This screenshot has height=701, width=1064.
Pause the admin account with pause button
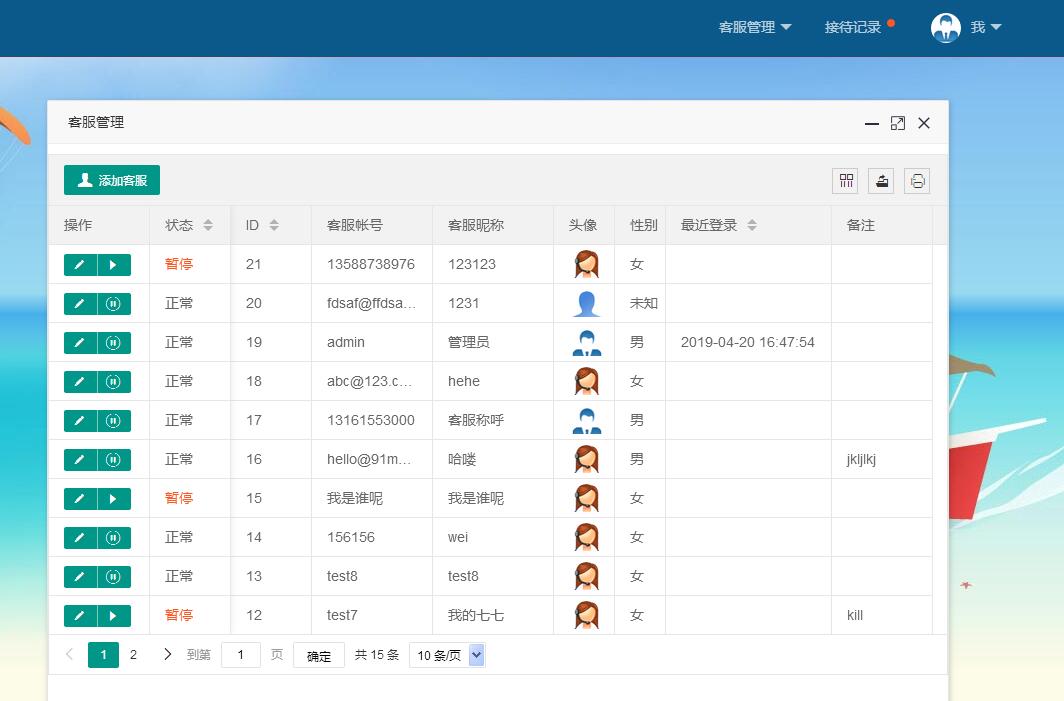pos(113,343)
